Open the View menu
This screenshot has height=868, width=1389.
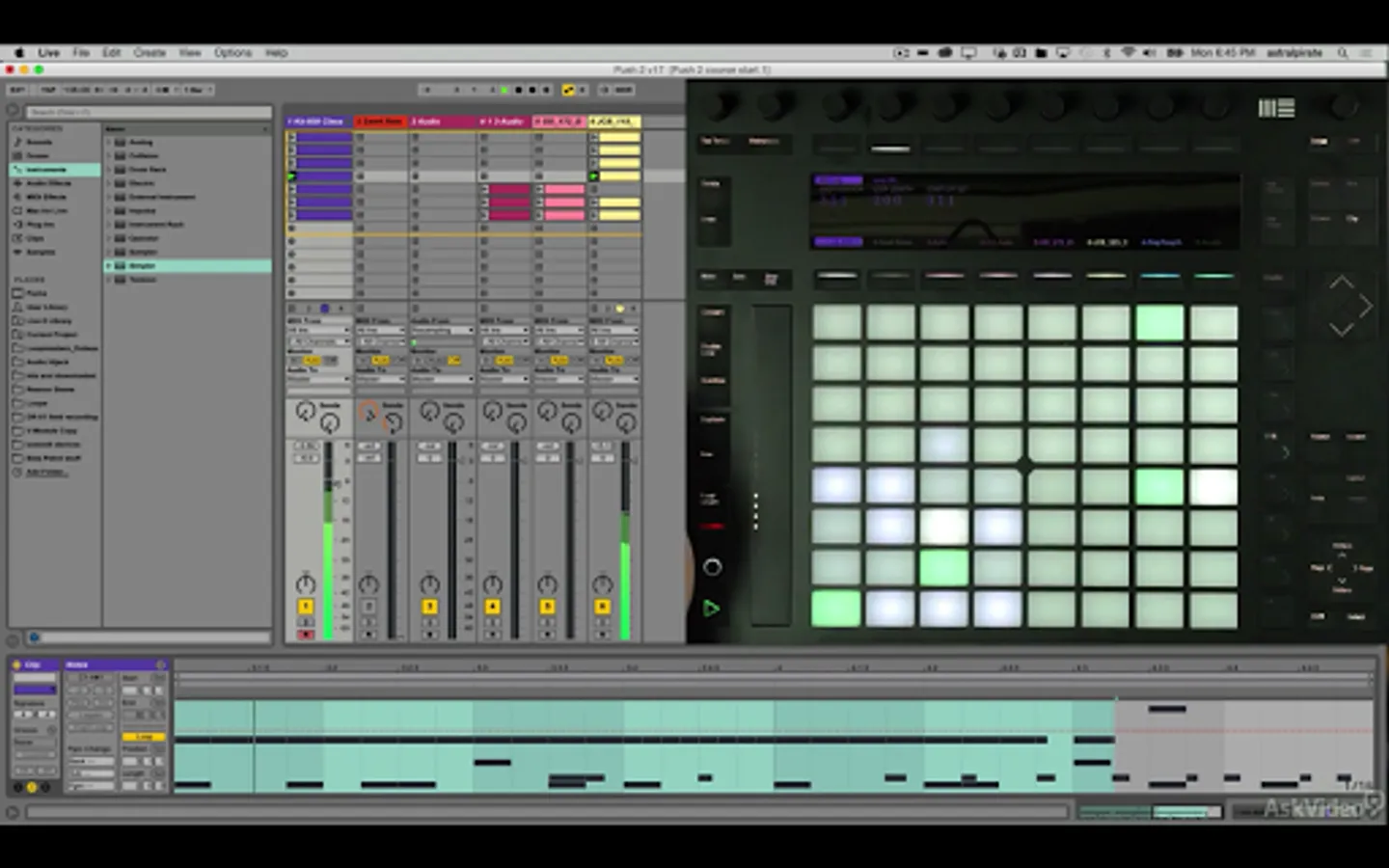tap(190, 53)
